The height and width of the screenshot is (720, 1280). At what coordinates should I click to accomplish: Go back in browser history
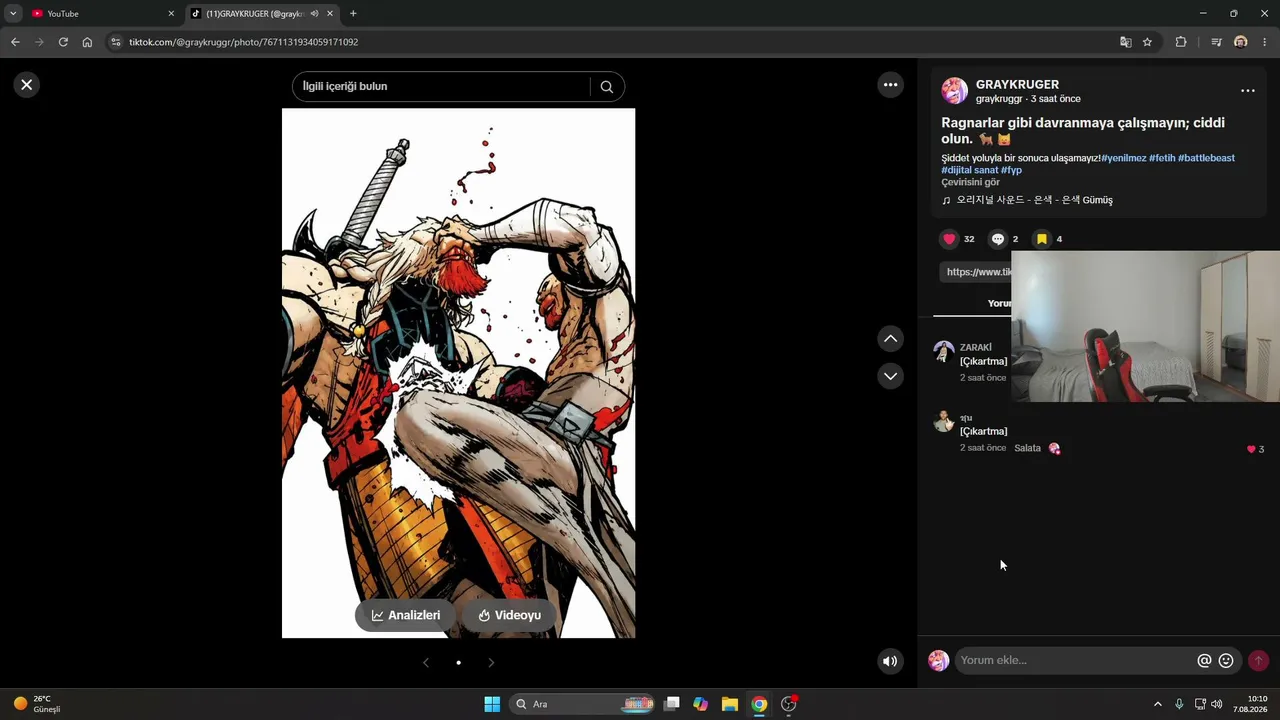point(15,42)
